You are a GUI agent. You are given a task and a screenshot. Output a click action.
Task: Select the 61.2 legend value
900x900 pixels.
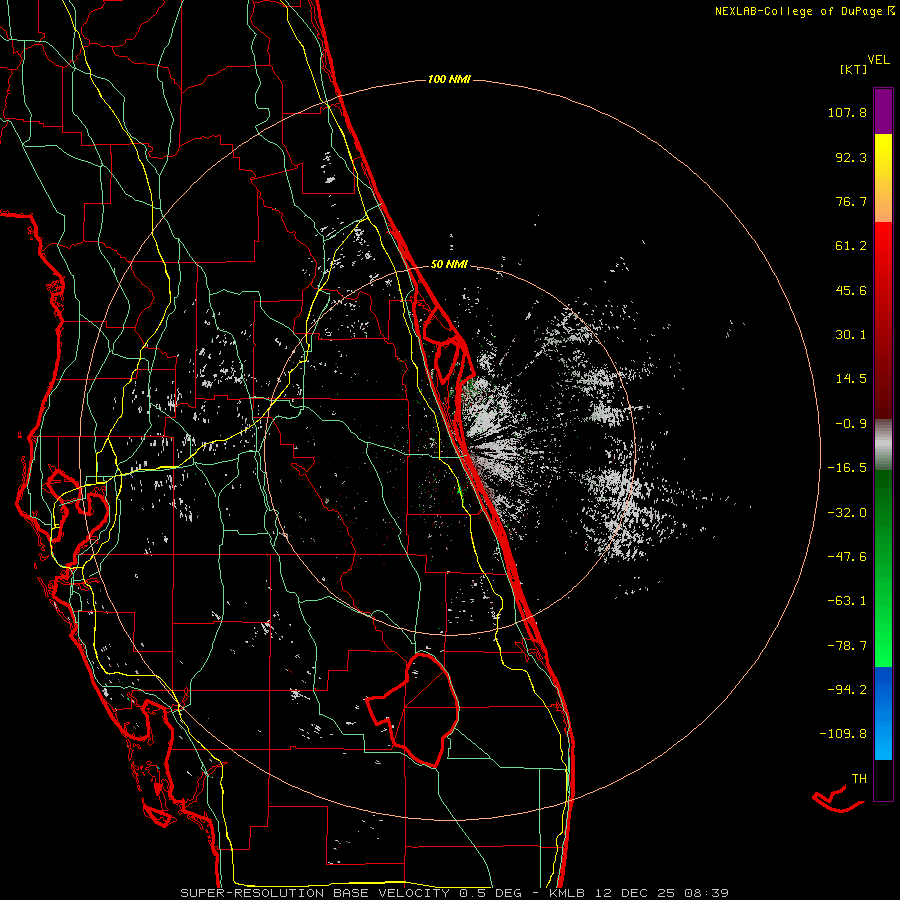tap(851, 246)
